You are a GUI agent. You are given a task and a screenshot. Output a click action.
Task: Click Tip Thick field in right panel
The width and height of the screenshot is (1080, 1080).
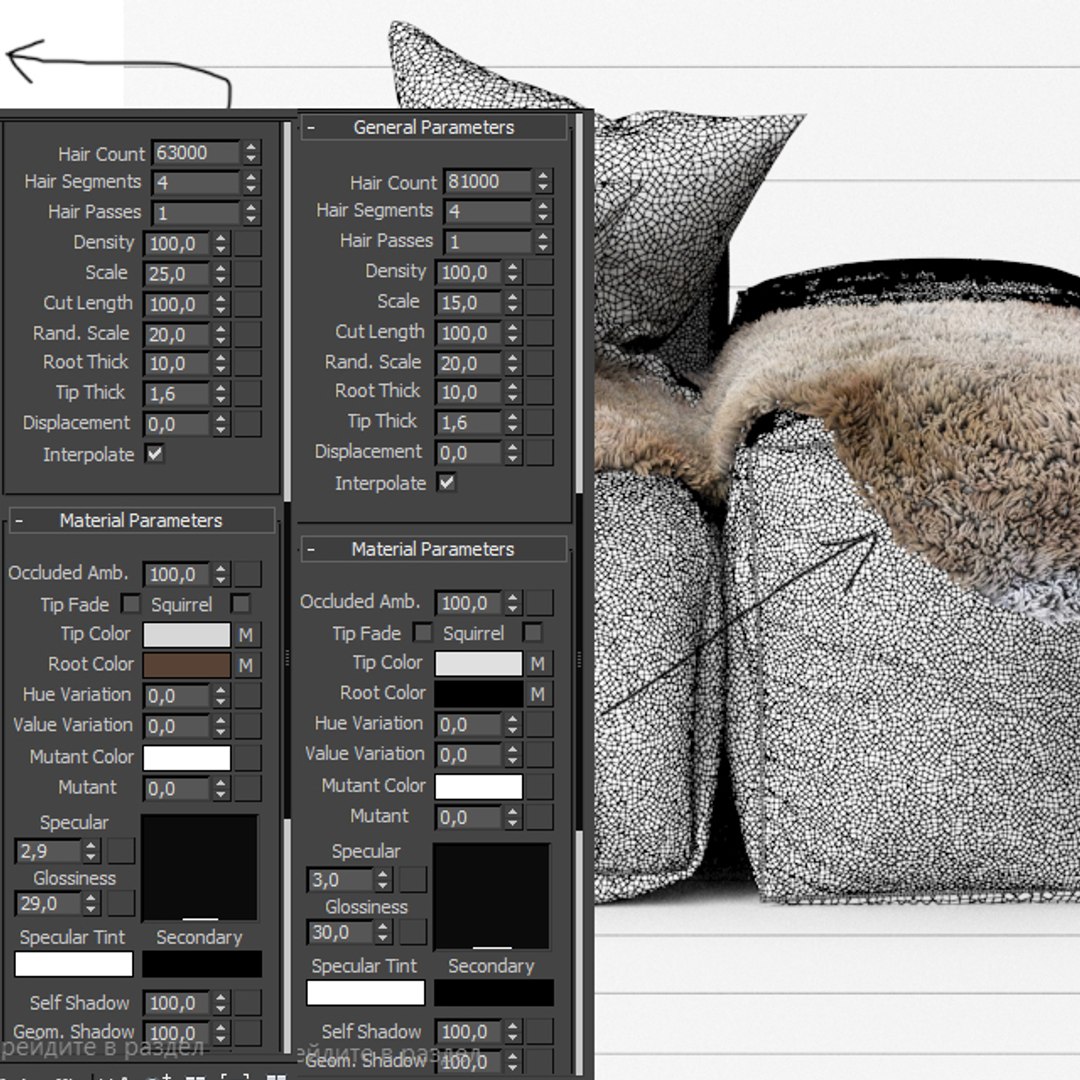468,423
